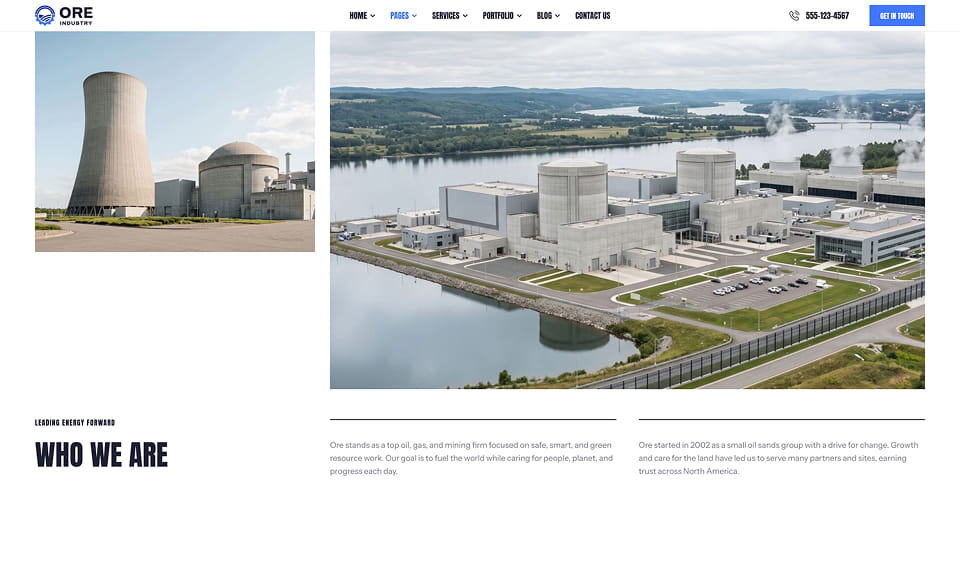Click the phone handset icon

click(794, 16)
